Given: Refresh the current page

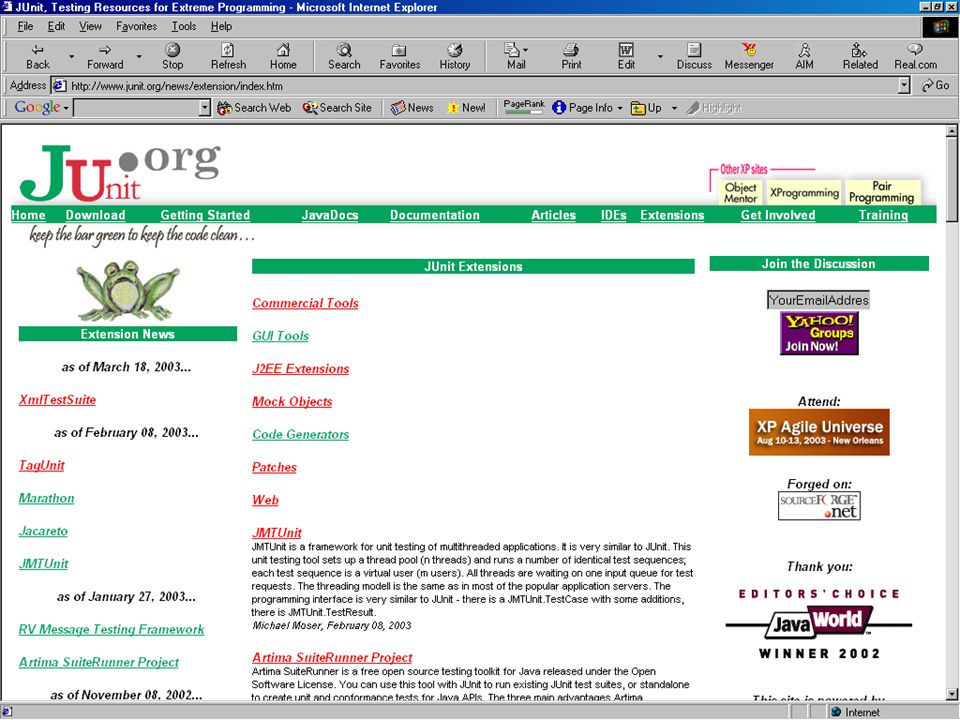Looking at the screenshot, I should [228, 56].
